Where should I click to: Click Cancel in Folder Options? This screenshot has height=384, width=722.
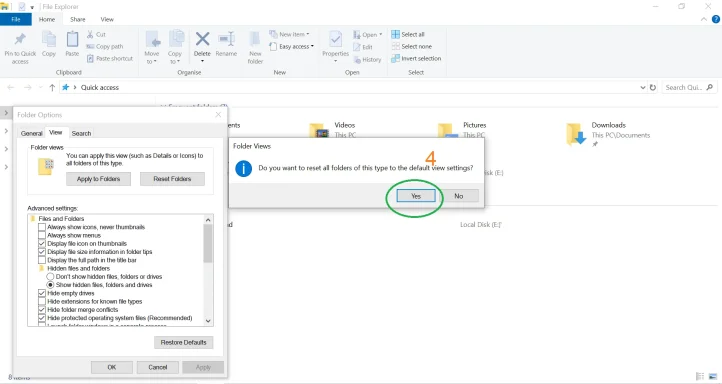tap(157, 367)
